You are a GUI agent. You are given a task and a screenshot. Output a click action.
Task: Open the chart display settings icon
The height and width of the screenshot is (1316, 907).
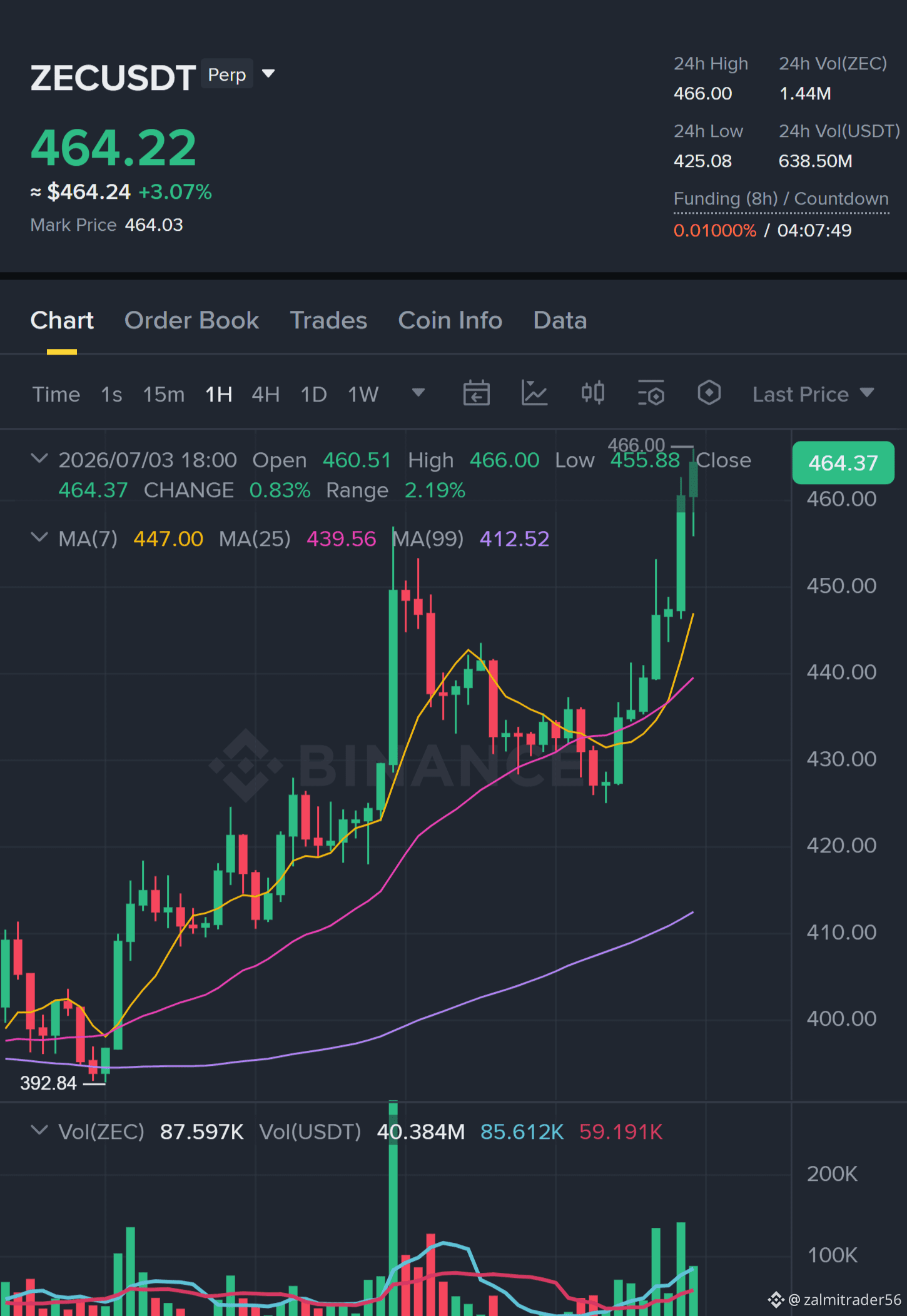click(651, 393)
